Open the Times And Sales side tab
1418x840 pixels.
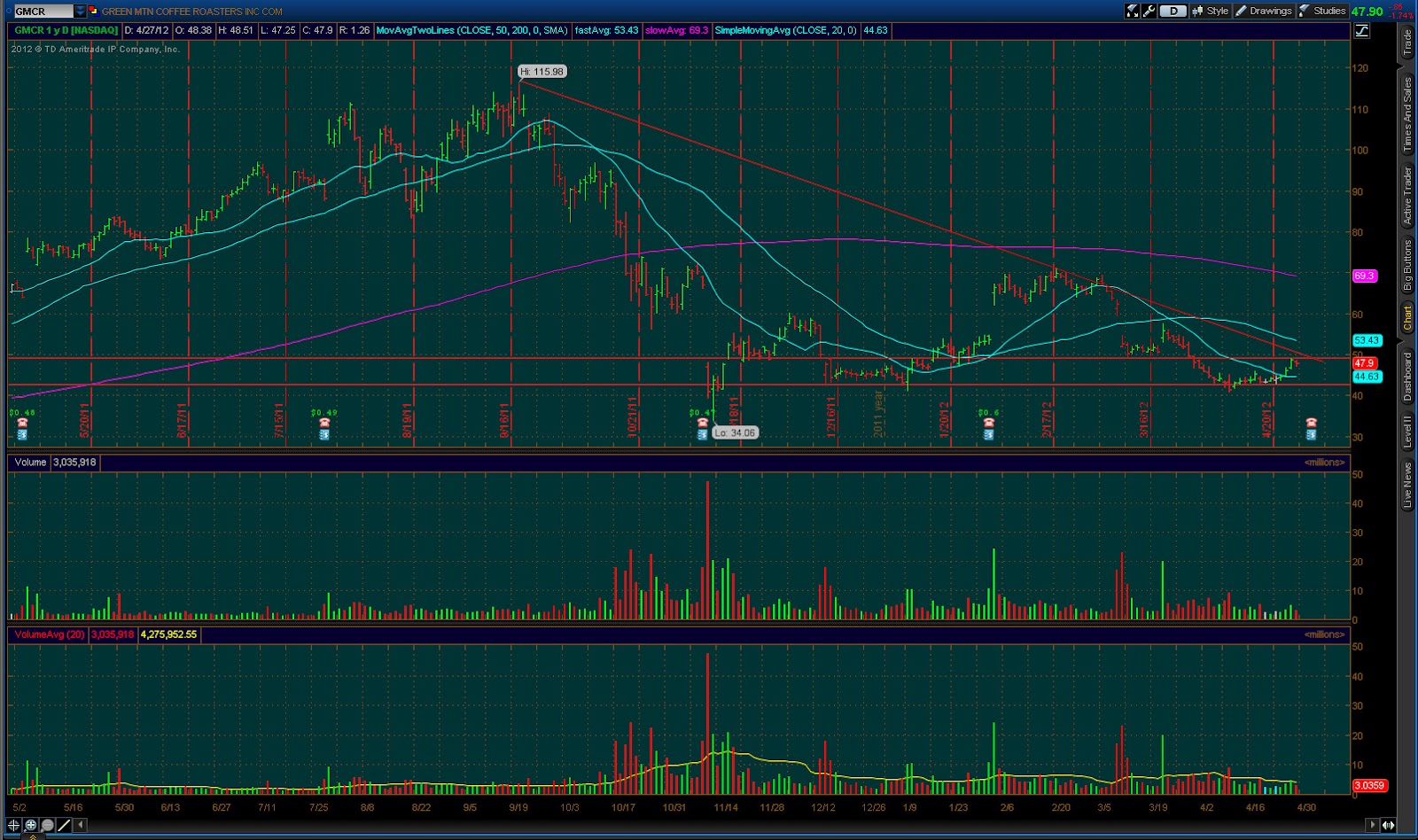pos(1406,114)
